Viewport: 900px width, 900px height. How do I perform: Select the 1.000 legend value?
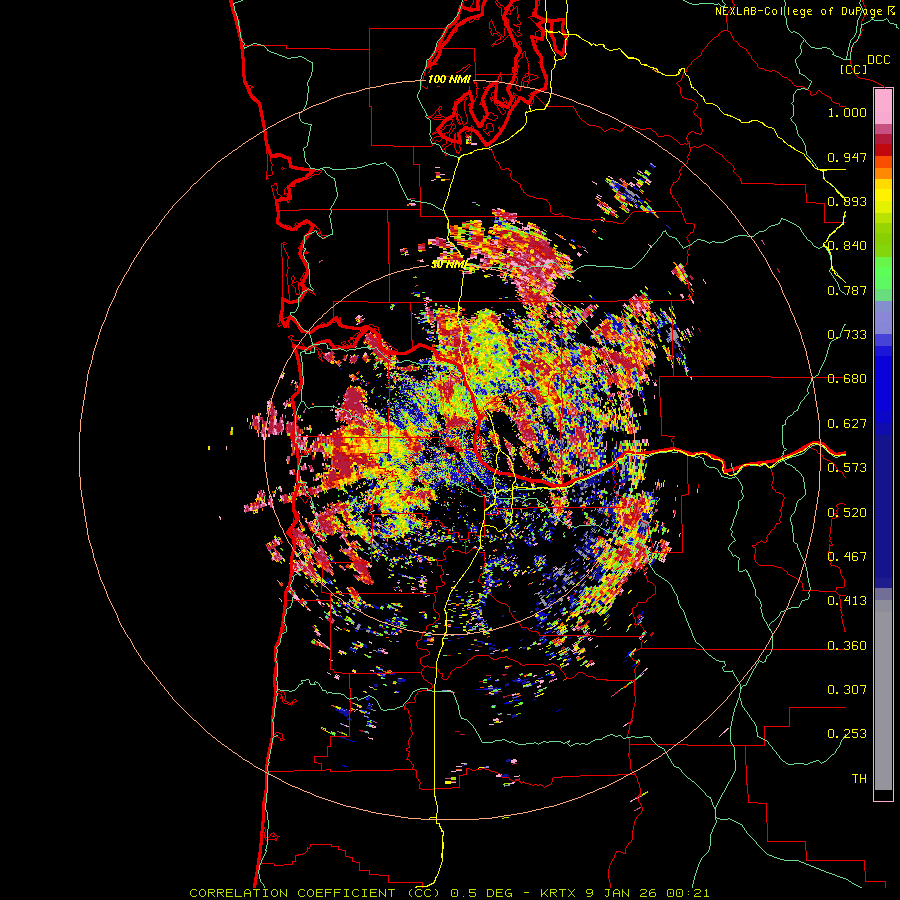pyautogui.click(x=847, y=112)
